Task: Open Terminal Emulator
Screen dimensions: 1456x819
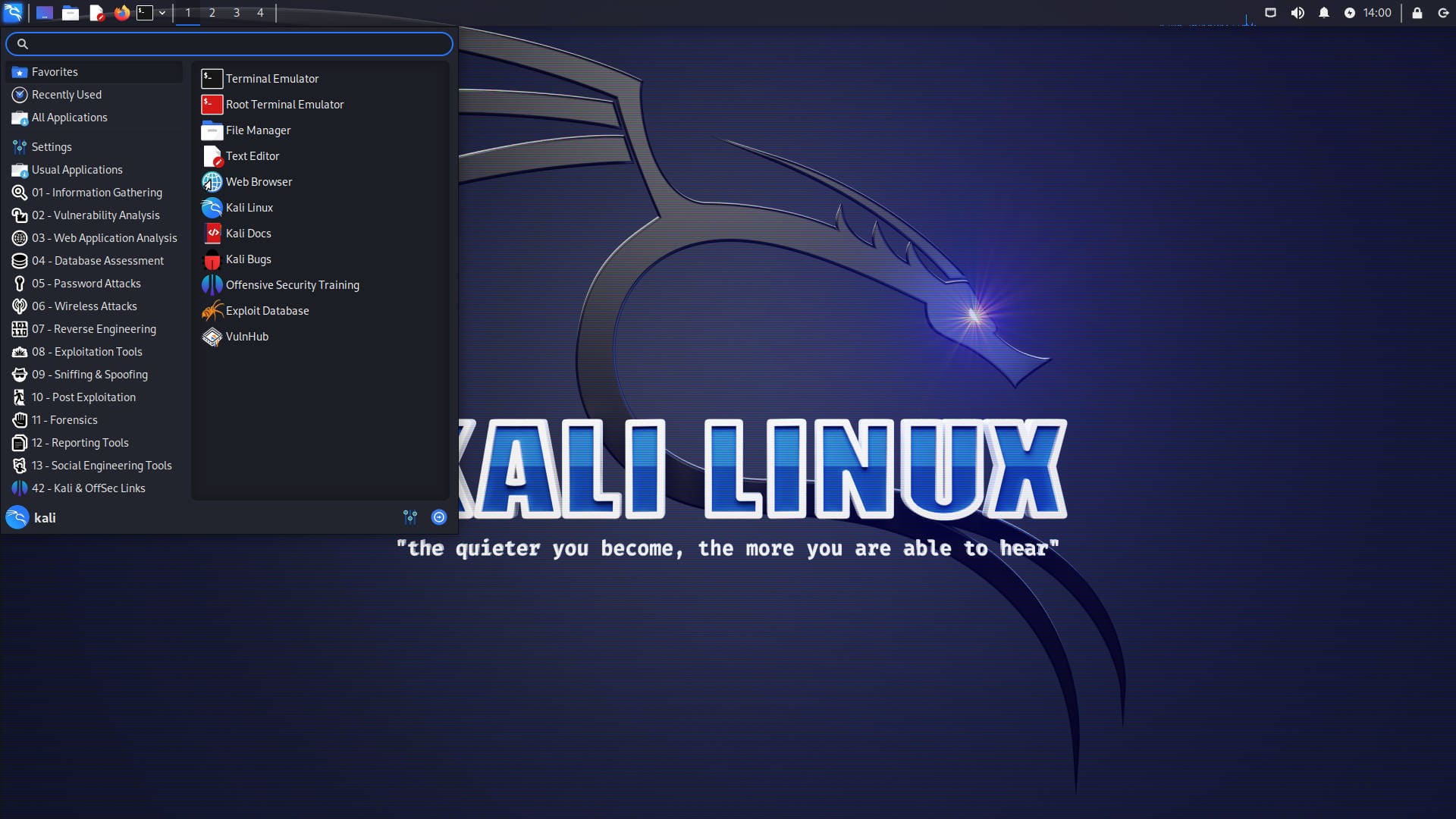Action: coord(272,78)
